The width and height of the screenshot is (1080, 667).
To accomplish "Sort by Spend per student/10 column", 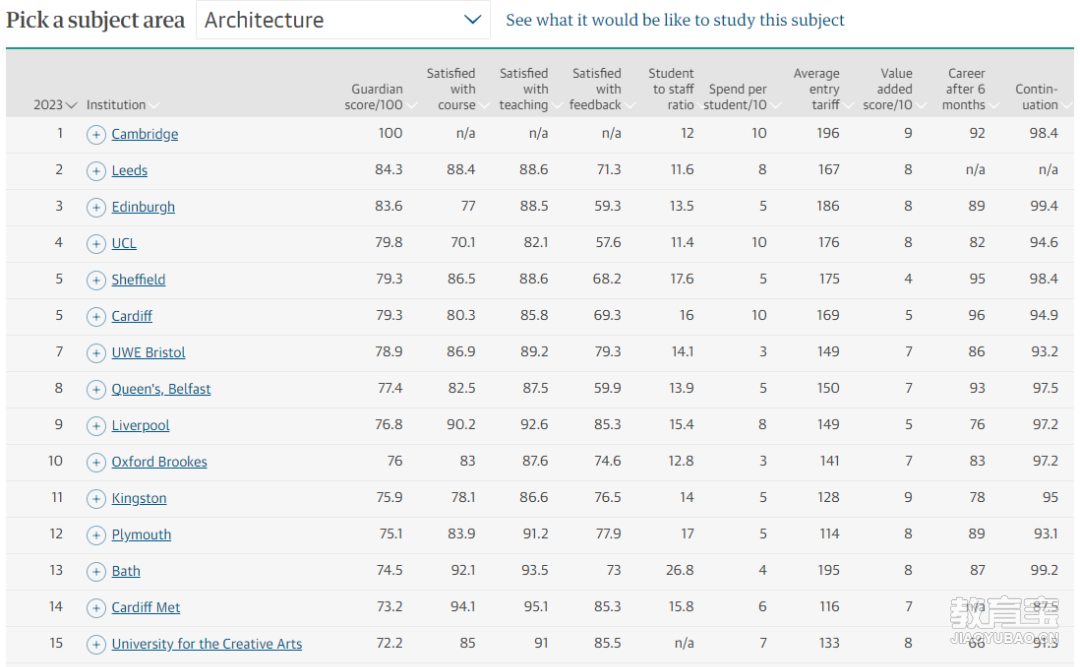I will 741,96.
